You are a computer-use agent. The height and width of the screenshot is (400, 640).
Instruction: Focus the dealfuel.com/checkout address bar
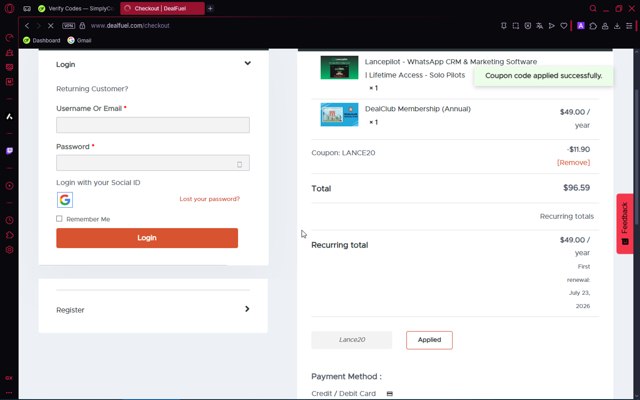[x=130, y=26]
